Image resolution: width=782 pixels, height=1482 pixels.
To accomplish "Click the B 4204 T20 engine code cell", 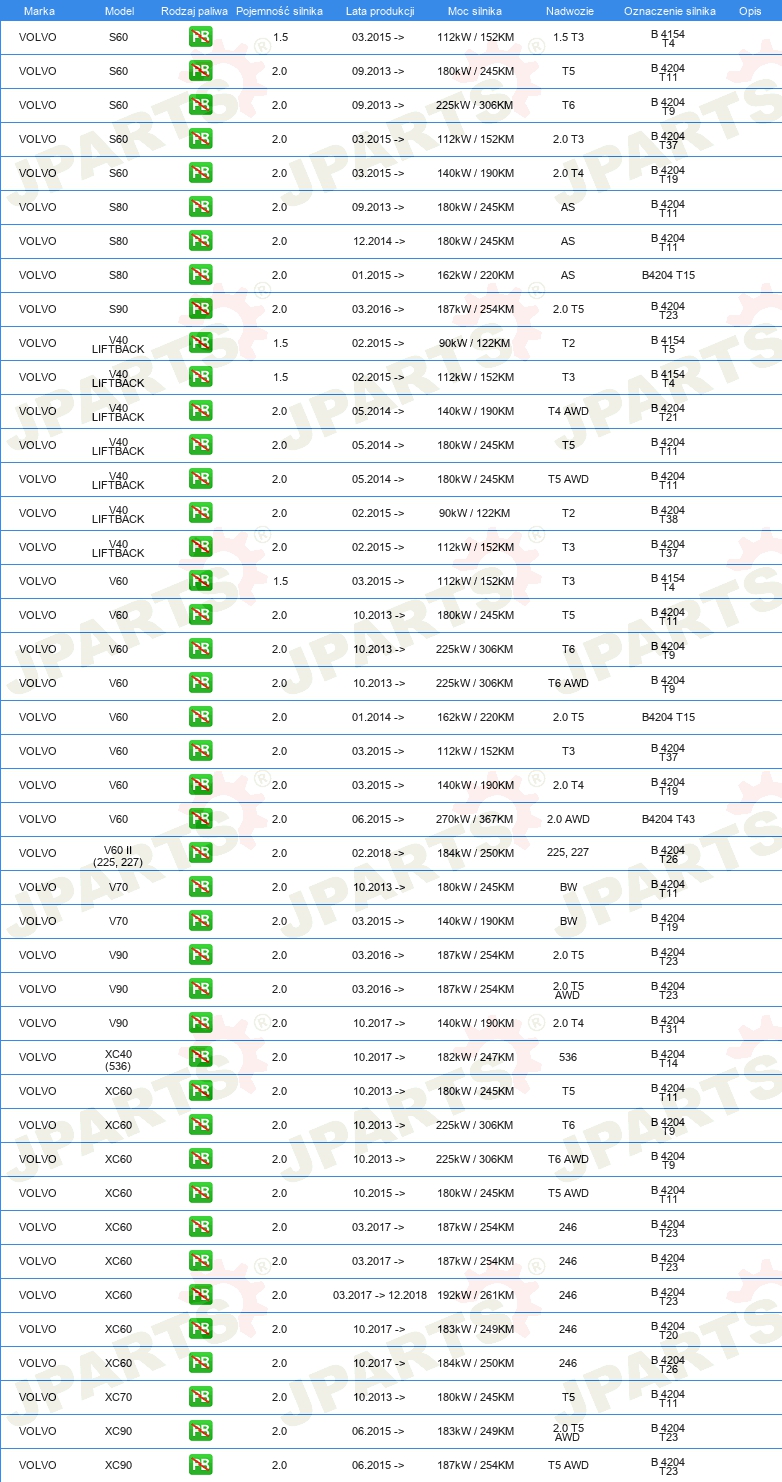I will pos(668,1330).
